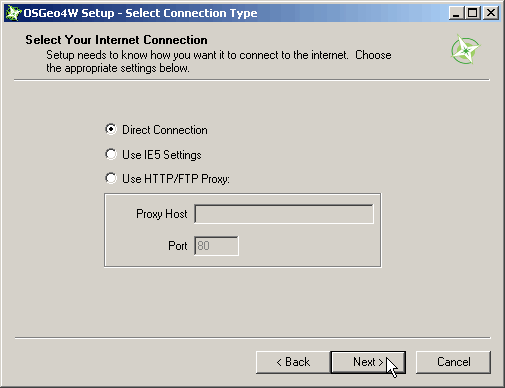Select the Direct Connection radio button
Screen dimensions: 505x388
coord(111,129)
